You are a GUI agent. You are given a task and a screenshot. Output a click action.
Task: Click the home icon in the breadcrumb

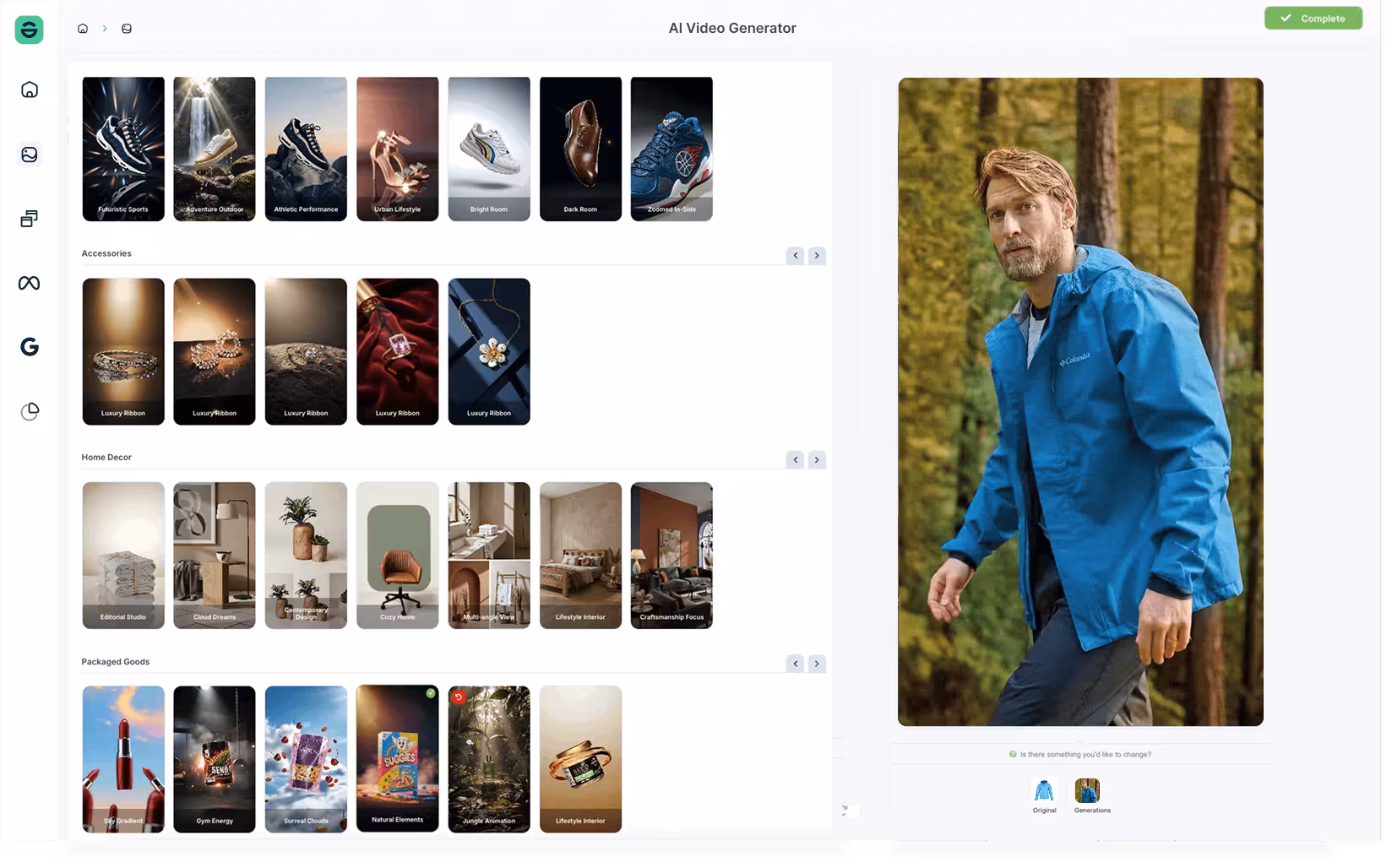click(x=82, y=28)
